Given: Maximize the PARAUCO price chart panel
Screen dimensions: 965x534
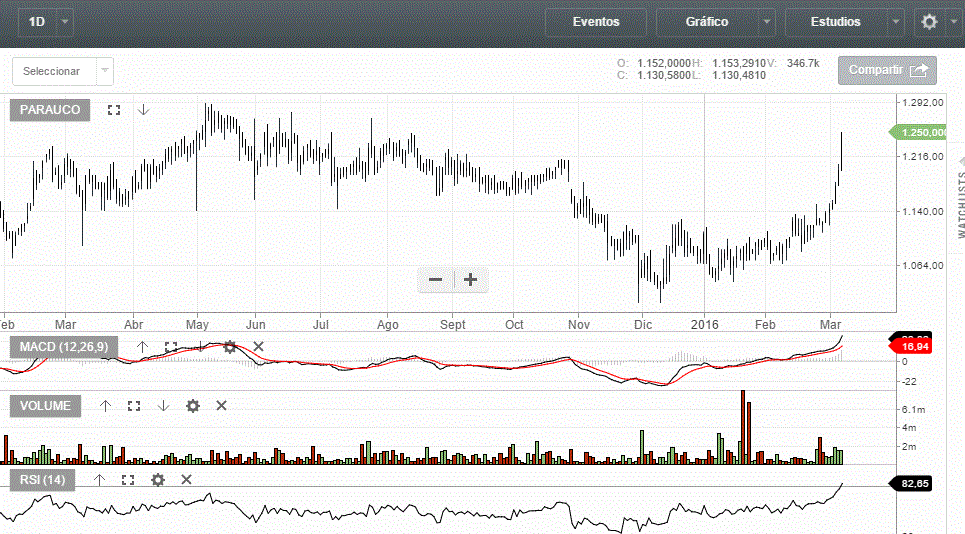Looking at the screenshot, I should point(114,110).
